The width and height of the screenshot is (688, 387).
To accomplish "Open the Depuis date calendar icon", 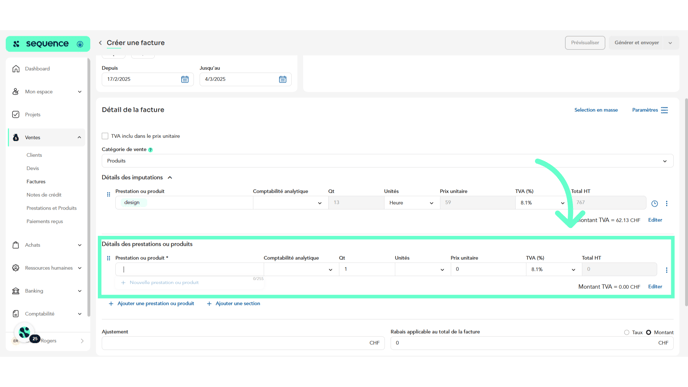I will (x=185, y=79).
